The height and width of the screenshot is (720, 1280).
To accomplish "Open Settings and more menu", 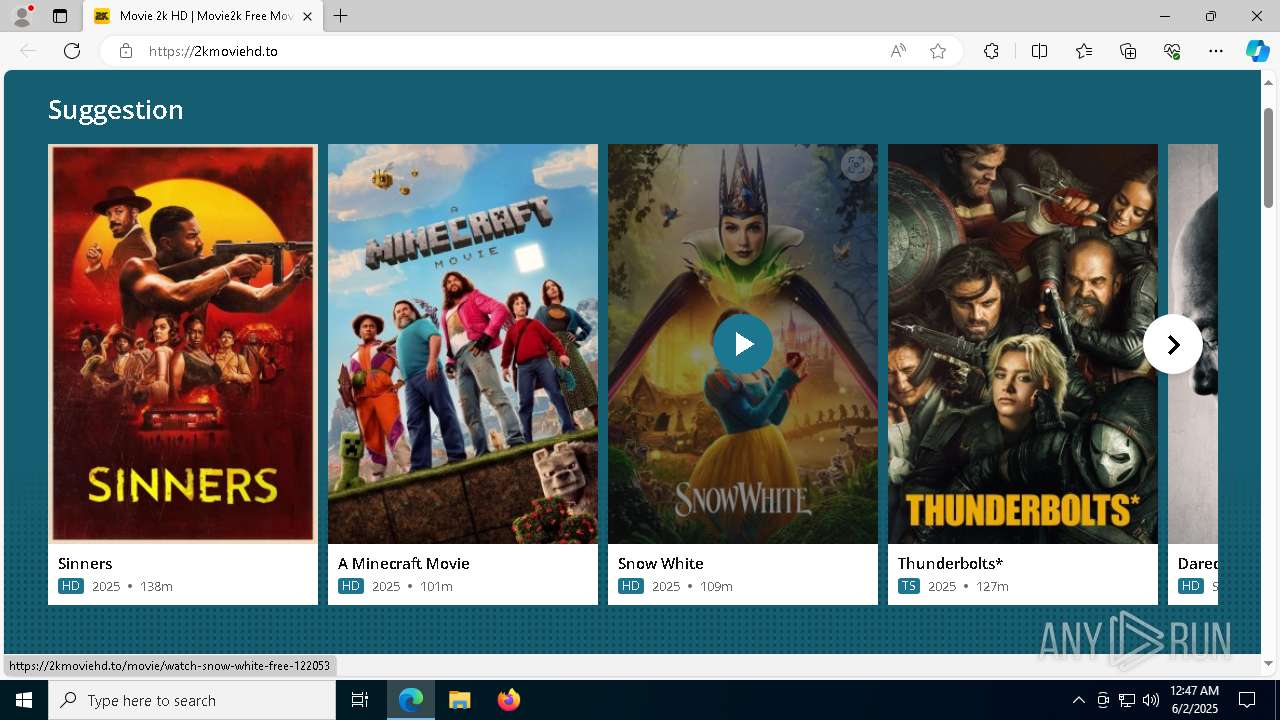I will 1216,51.
